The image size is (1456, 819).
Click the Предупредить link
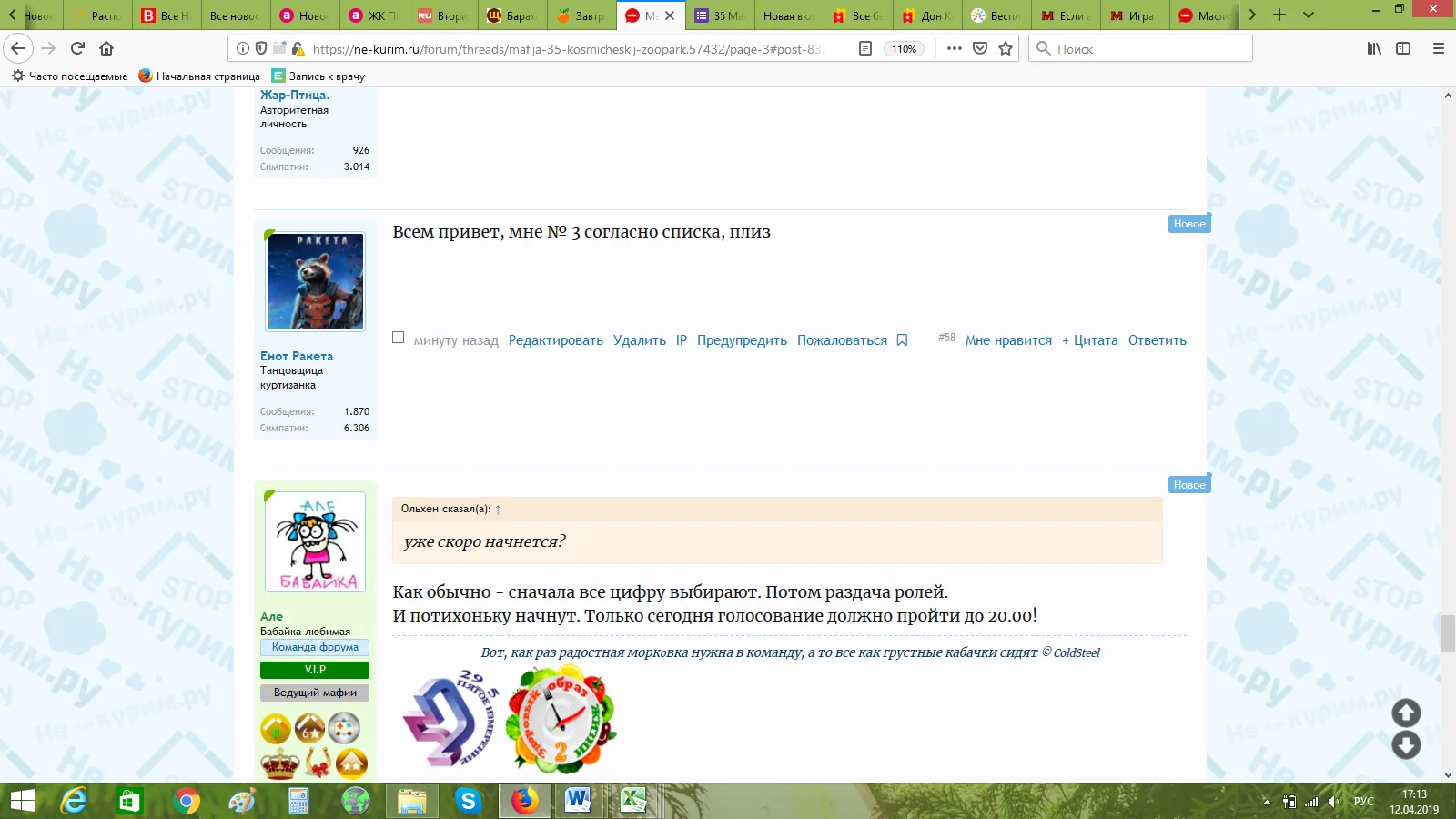pos(743,340)
